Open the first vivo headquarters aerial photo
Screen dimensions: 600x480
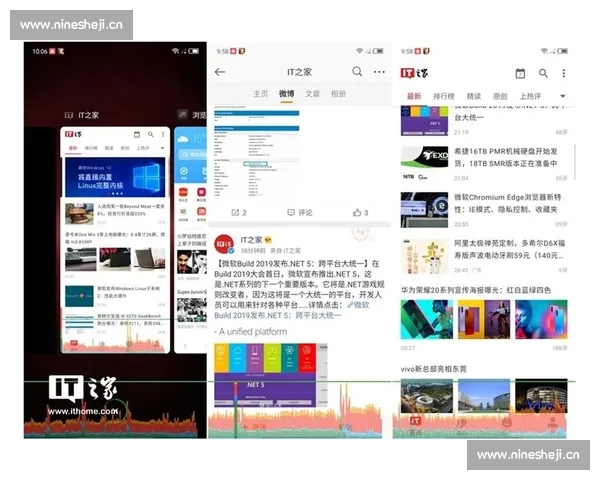pyautogui.click(x=427, y=396)
